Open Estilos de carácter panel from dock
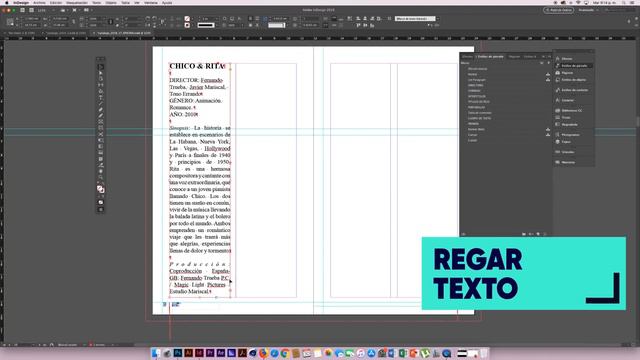Viewport: 640px width, 360px height. click(574, 90)
